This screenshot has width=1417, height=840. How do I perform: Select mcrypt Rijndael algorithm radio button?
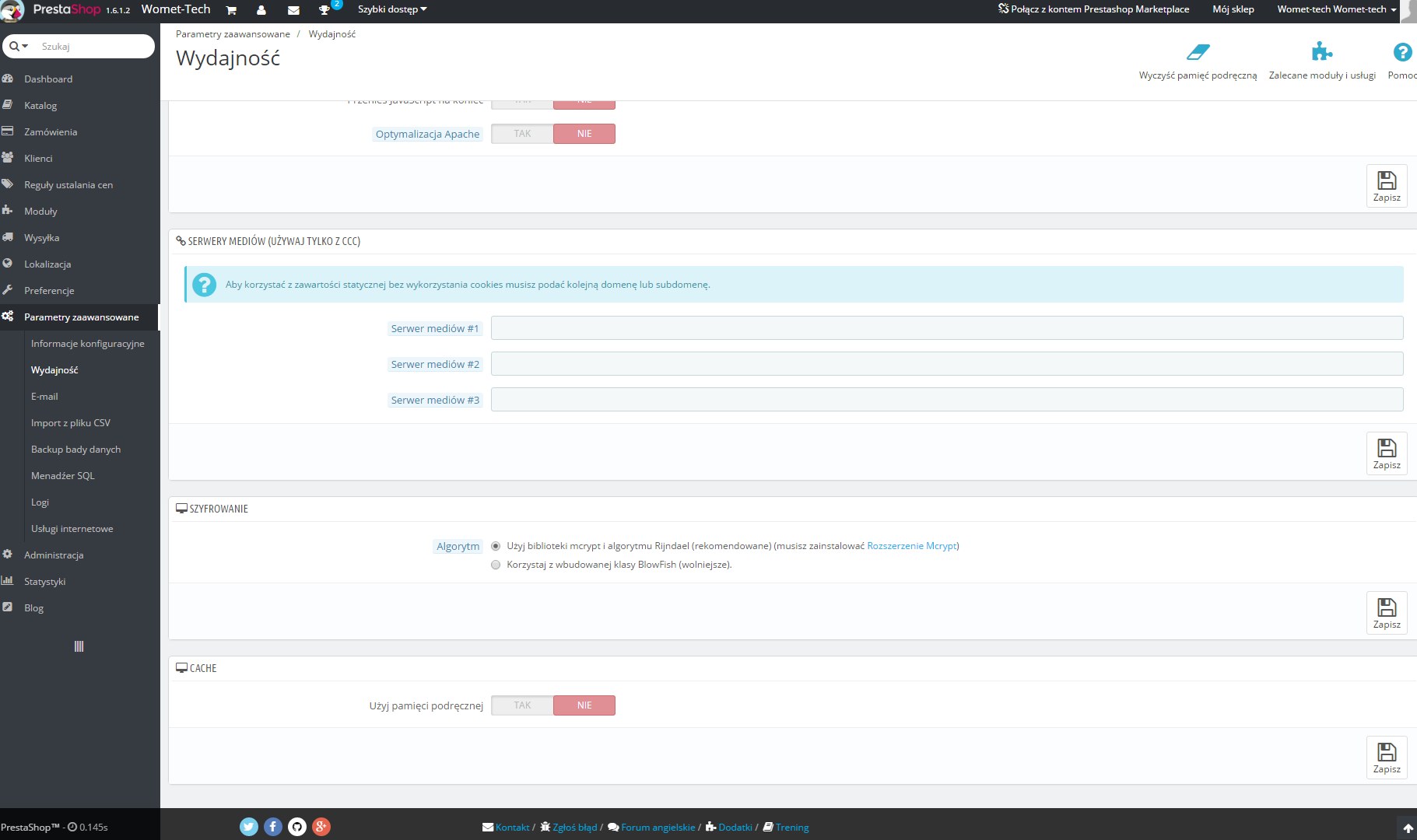click(x=496, y=546)
